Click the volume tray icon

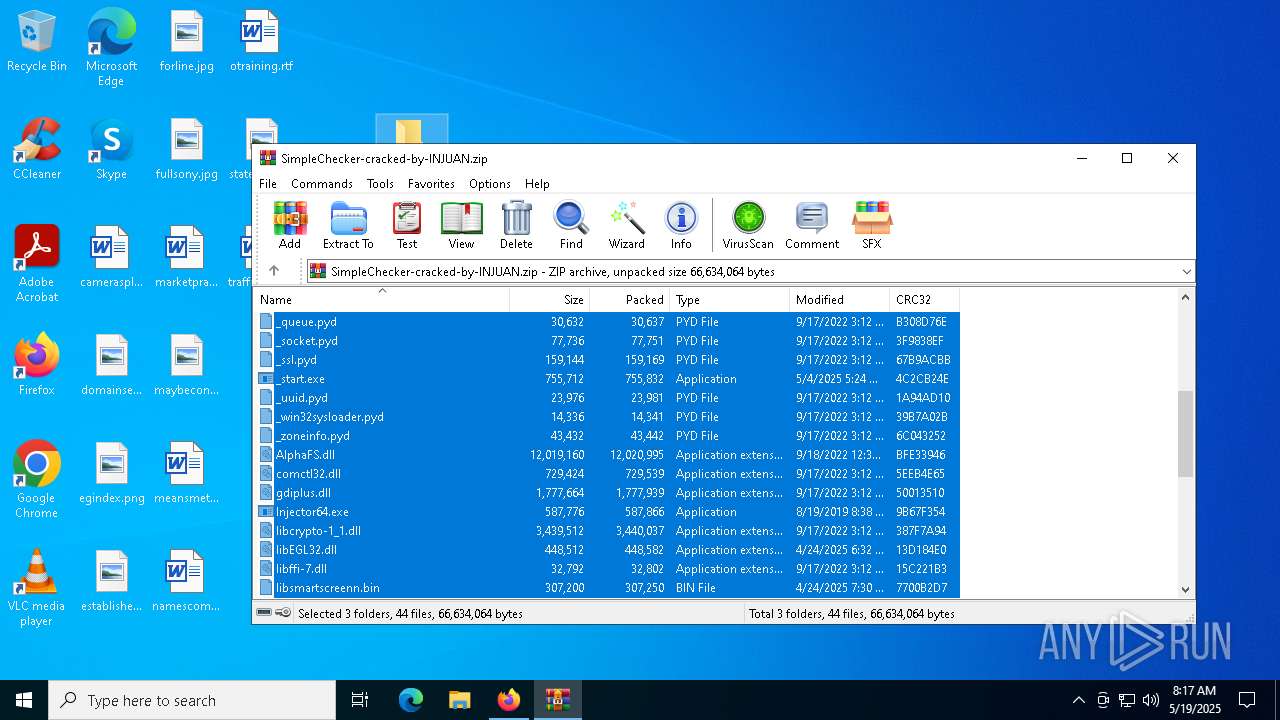coord(1151,700)
